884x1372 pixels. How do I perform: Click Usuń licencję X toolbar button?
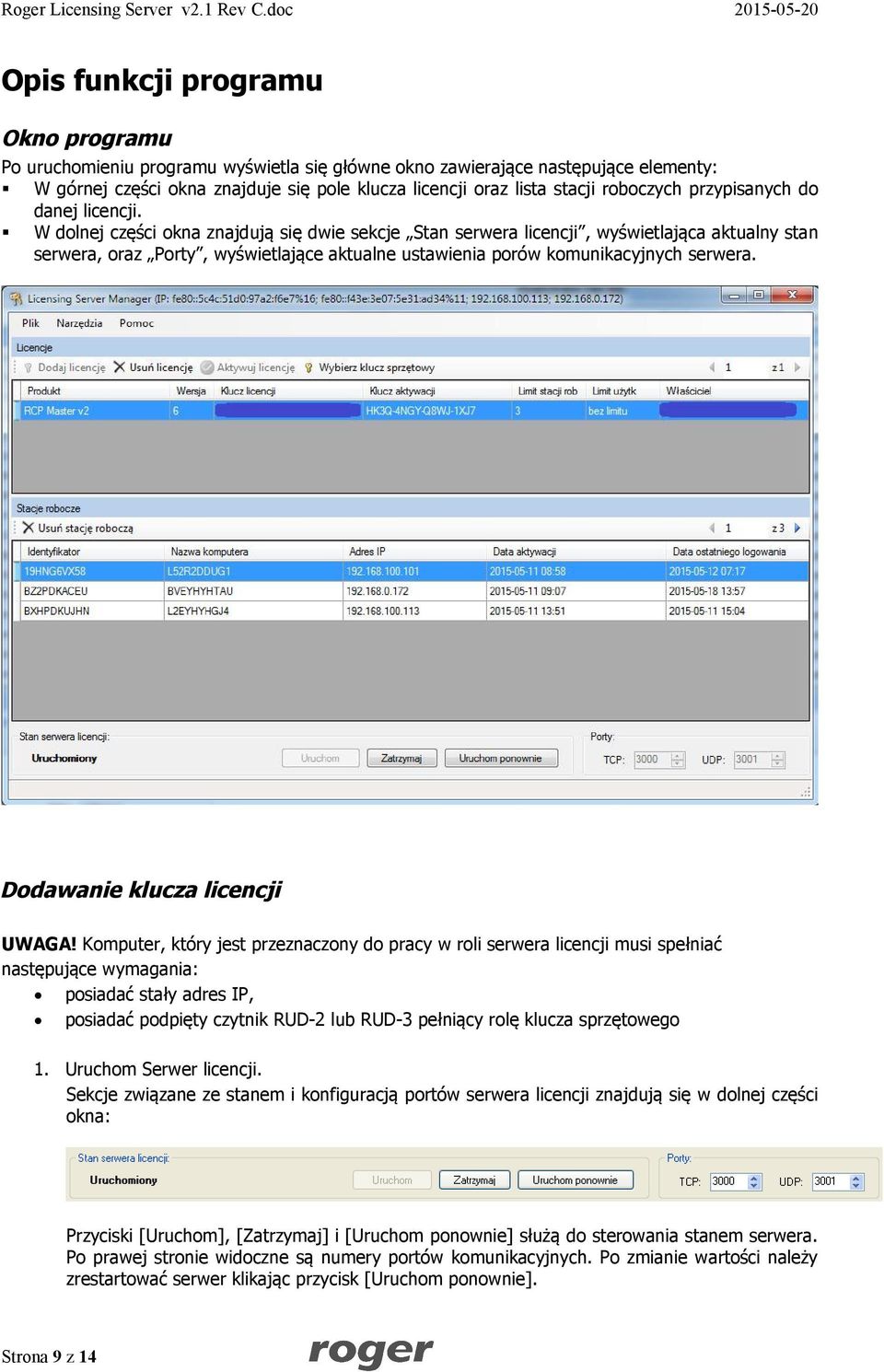point(153,367)
